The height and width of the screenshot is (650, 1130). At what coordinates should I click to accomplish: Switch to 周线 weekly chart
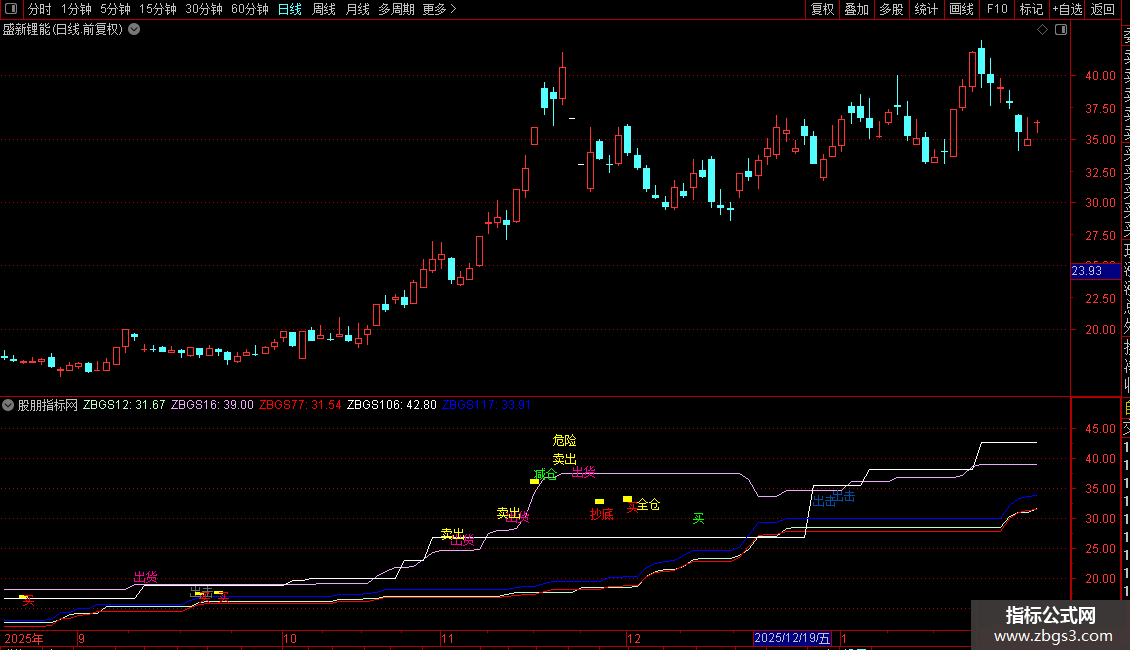(x=324, y=9)
